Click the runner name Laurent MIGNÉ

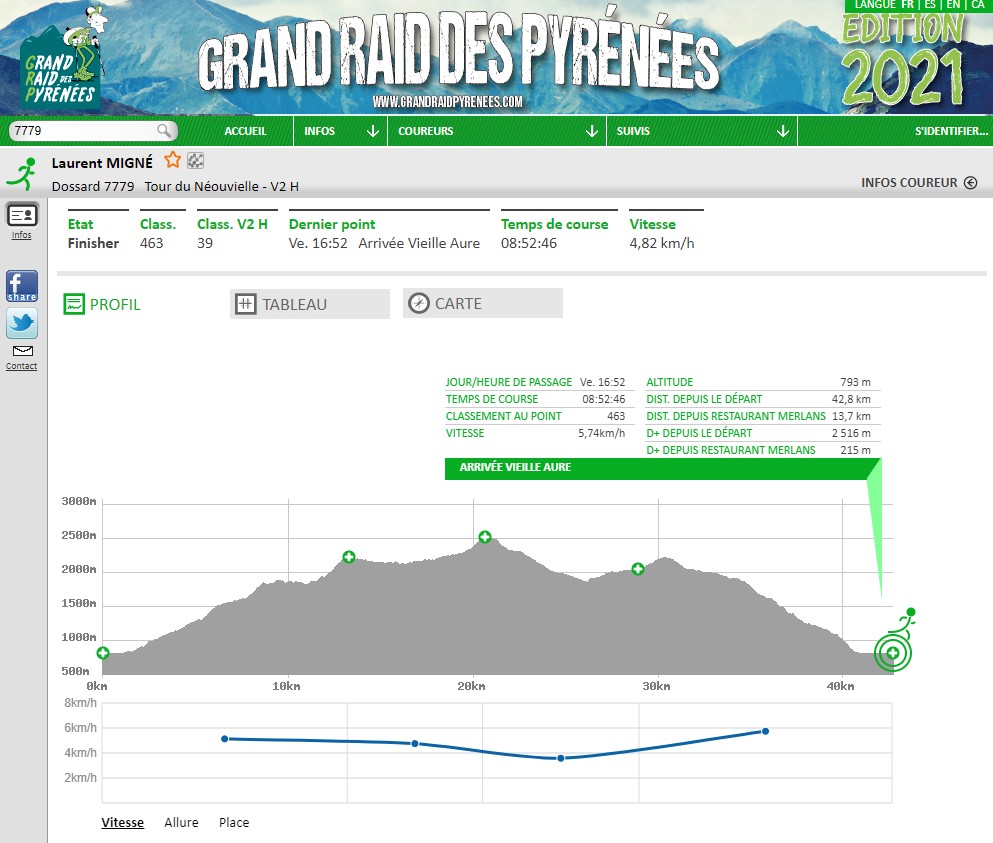pyautogui.click(x=102, y=163)
